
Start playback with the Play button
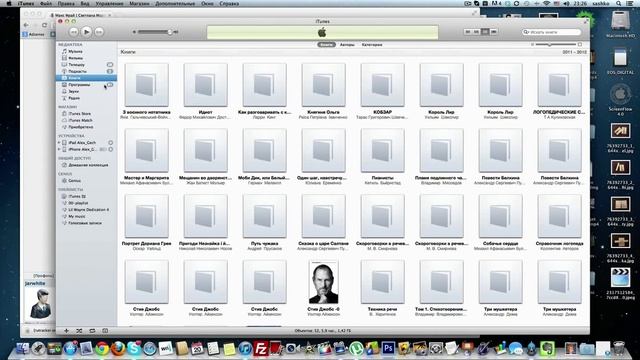pyautogui.click(x=87, y=31)
